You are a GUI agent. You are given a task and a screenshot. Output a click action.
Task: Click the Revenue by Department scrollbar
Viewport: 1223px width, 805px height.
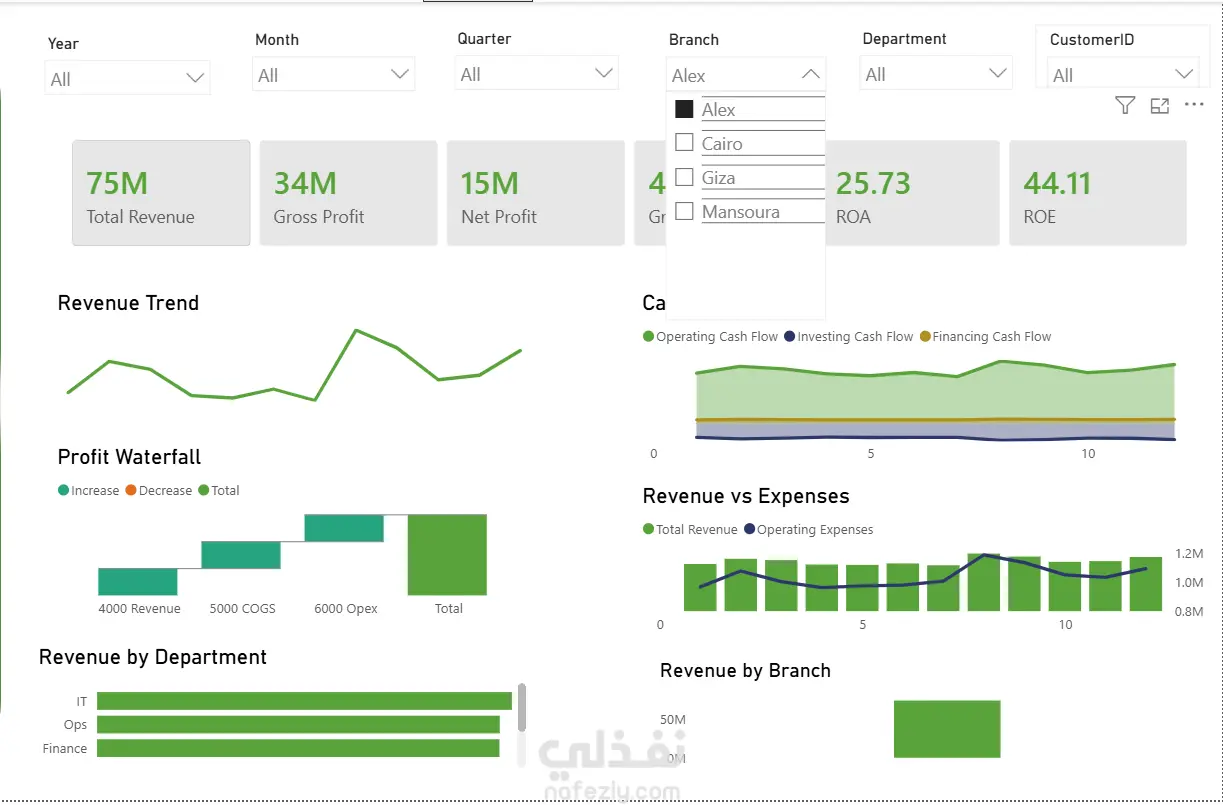tap(522, 708)
